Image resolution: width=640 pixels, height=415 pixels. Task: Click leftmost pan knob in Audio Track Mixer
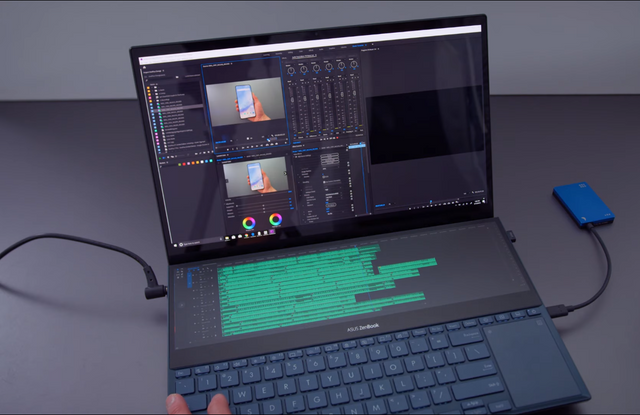point(291,70)
